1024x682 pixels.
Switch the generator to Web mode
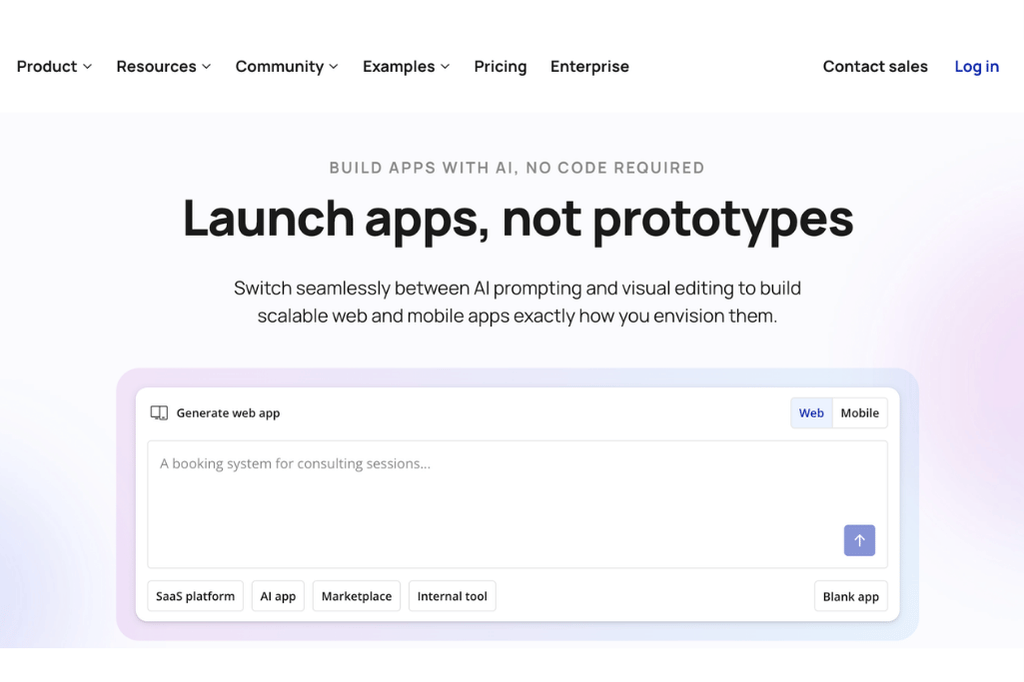tap(811, 413)
